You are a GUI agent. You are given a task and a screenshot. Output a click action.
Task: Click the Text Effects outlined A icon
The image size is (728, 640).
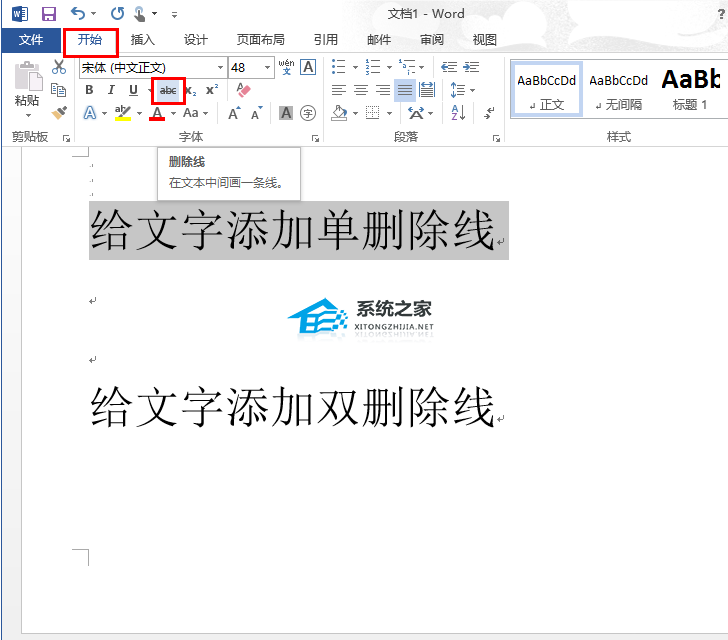90,113
